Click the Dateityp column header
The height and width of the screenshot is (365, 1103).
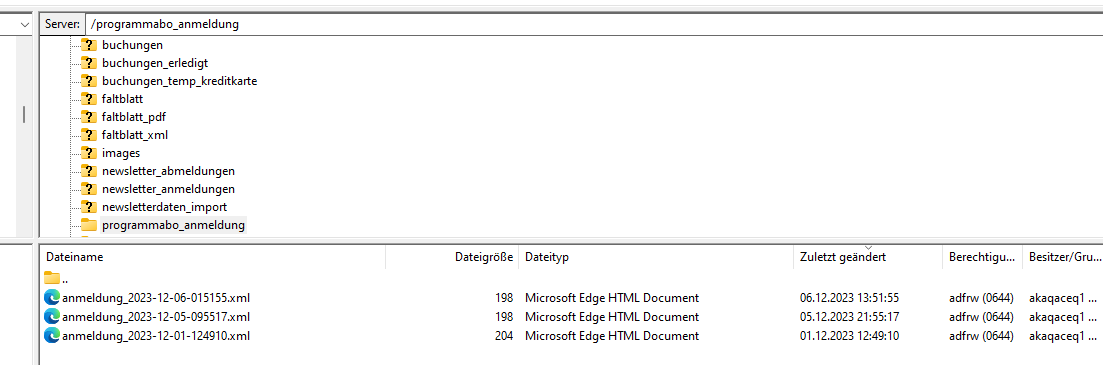pyautogui.click(x=656, y=257)
